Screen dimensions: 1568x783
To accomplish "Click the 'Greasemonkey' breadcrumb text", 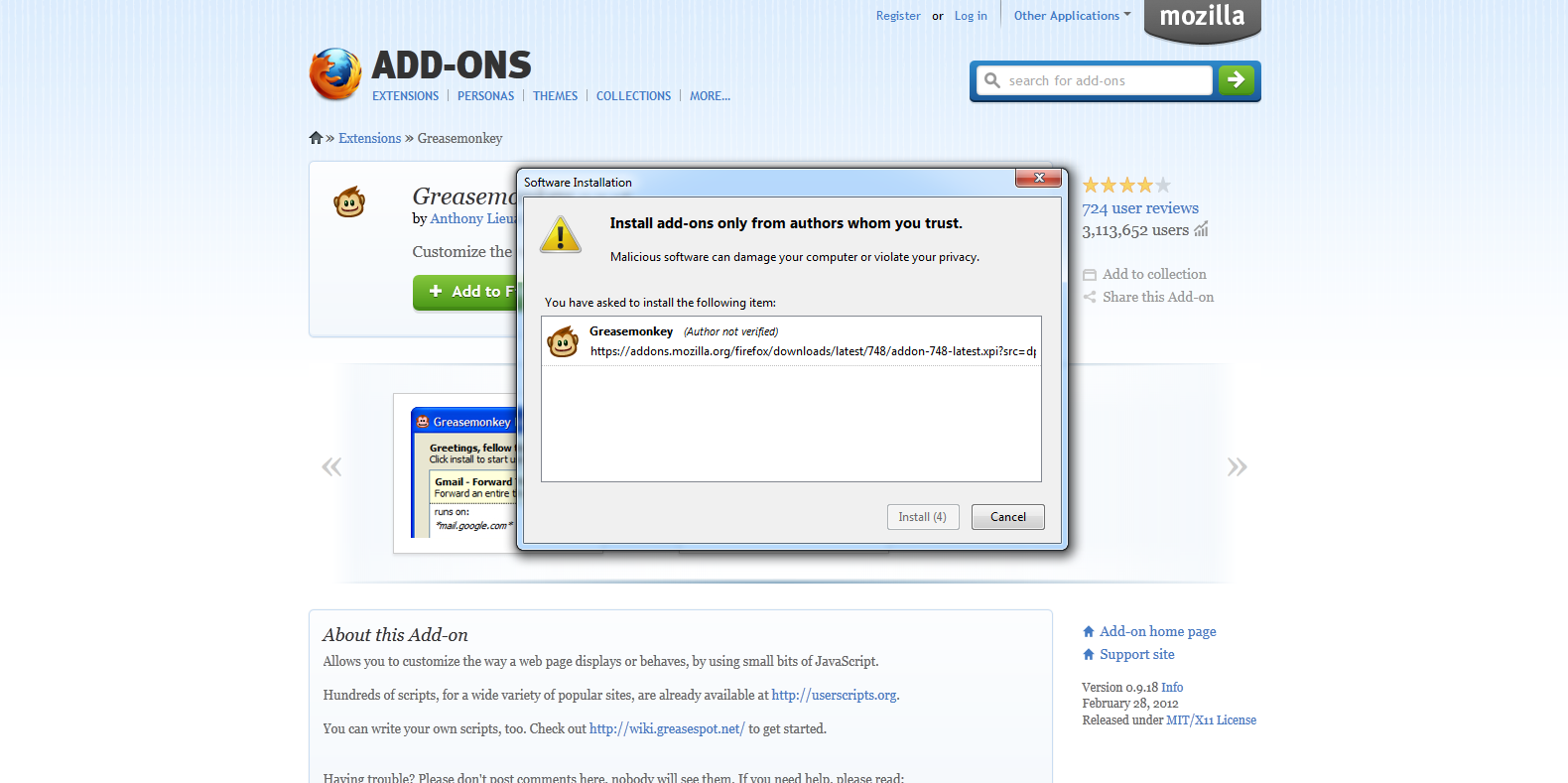I will click(459, 138).
